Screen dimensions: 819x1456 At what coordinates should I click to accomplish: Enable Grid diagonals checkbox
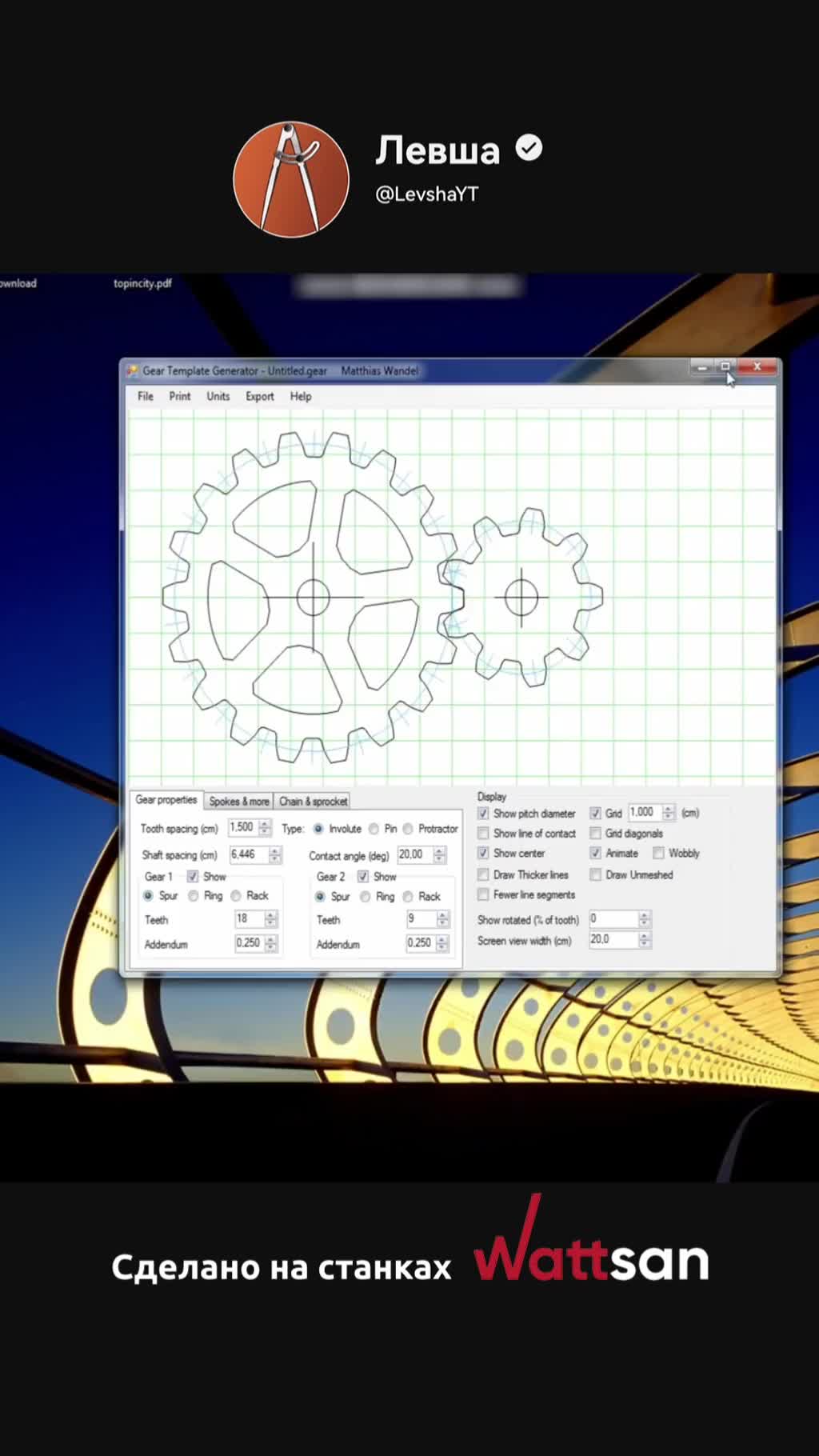pyautogui.click(x=595, y=833)
